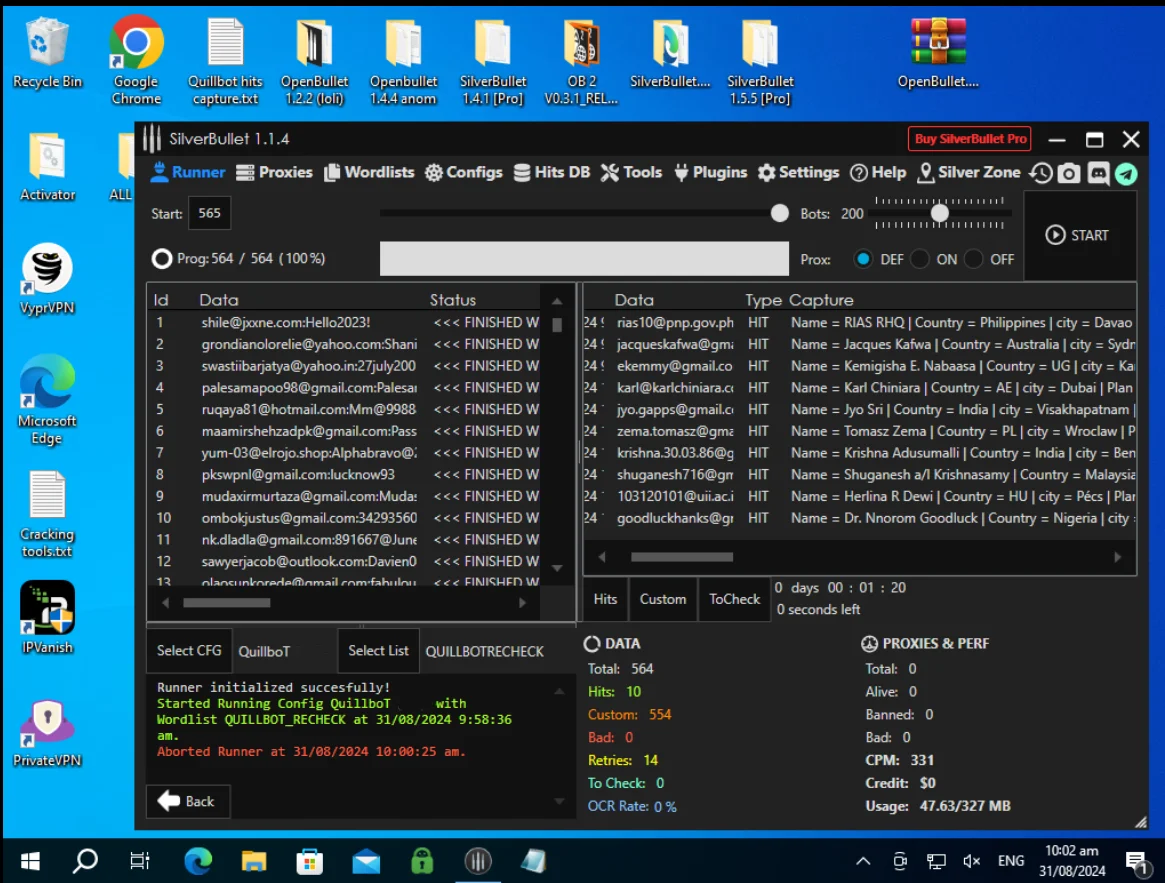The height and width of the screenshot is (883, 1165).
Task: Click the Bots count slider handle
Action: tap(939, 213)
